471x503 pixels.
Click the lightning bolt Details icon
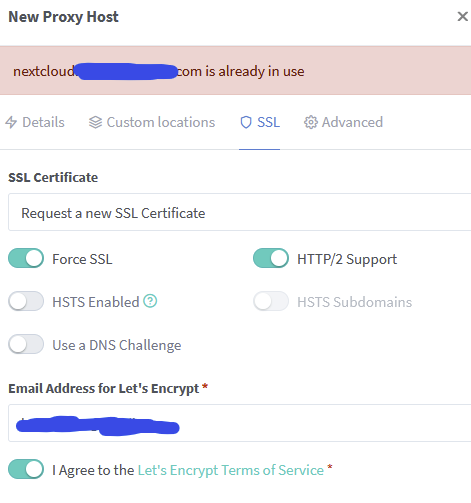coord(11,122)
